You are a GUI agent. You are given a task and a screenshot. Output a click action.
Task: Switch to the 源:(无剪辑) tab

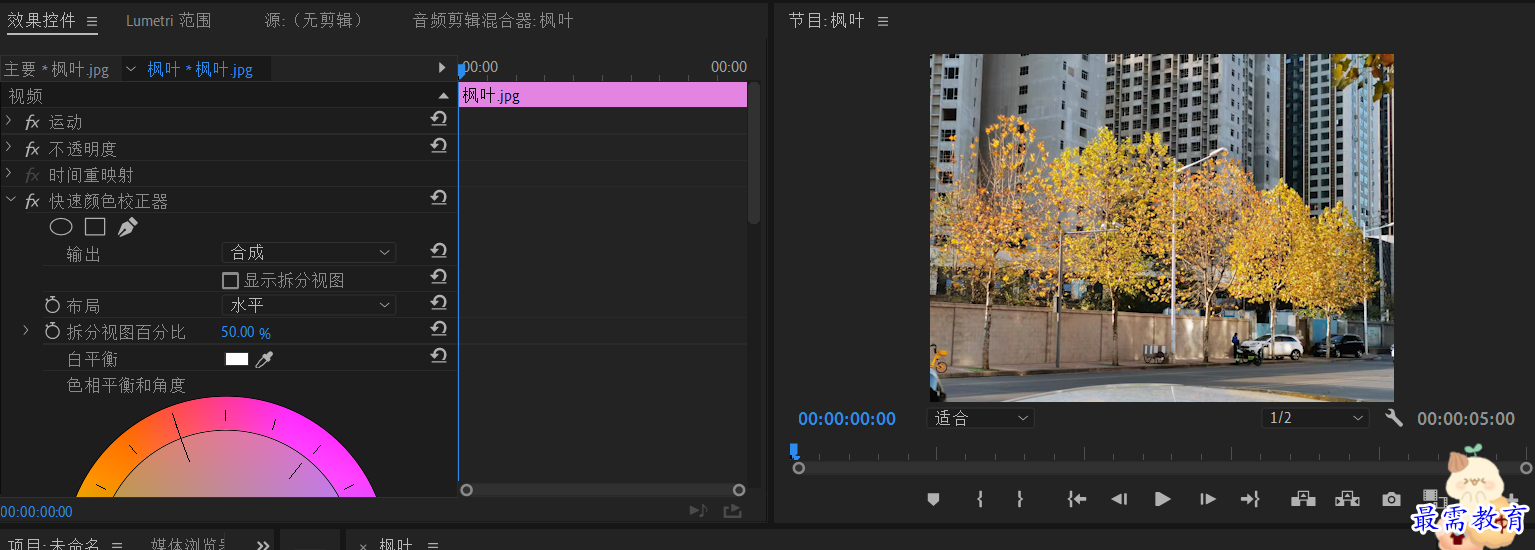pyautogui.click(x=313, y=20)
